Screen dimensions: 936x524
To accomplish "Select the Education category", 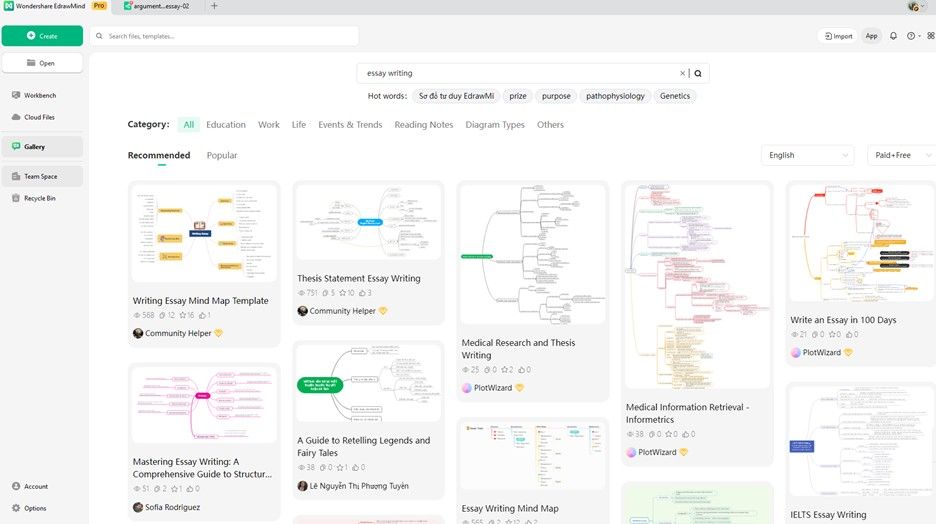I will click(x=226, y=125).
